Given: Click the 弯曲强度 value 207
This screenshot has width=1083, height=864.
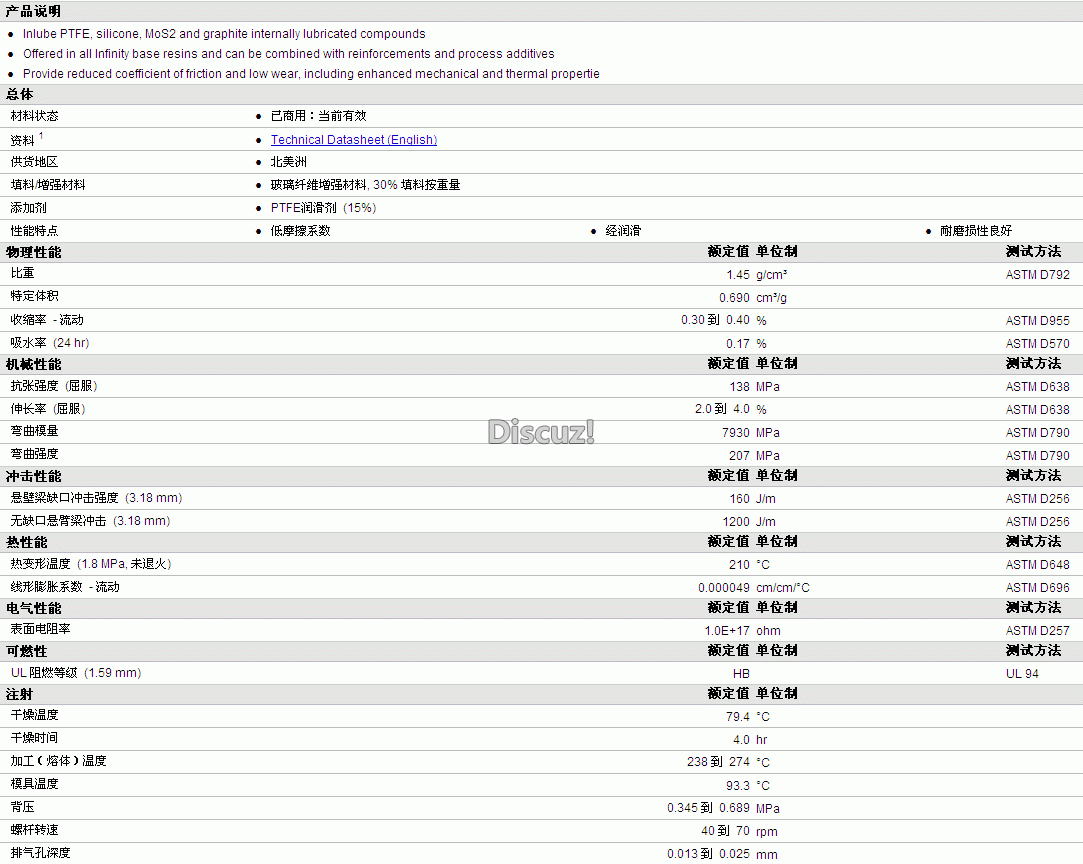Looking at the screenshot, I should point(739,456).
